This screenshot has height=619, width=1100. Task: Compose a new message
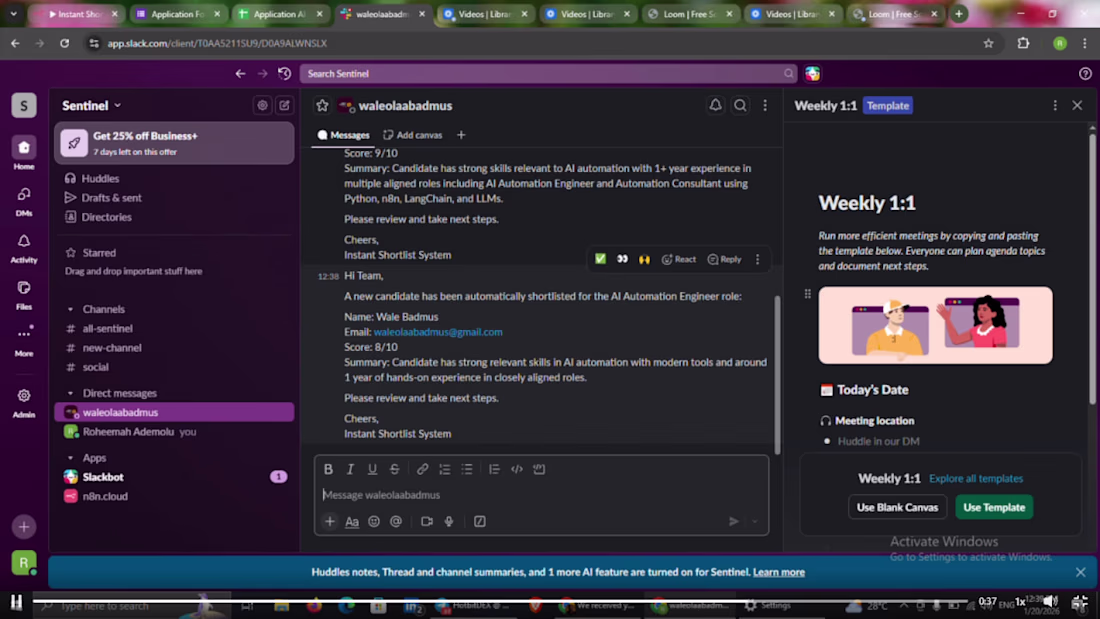coord(284,105)
